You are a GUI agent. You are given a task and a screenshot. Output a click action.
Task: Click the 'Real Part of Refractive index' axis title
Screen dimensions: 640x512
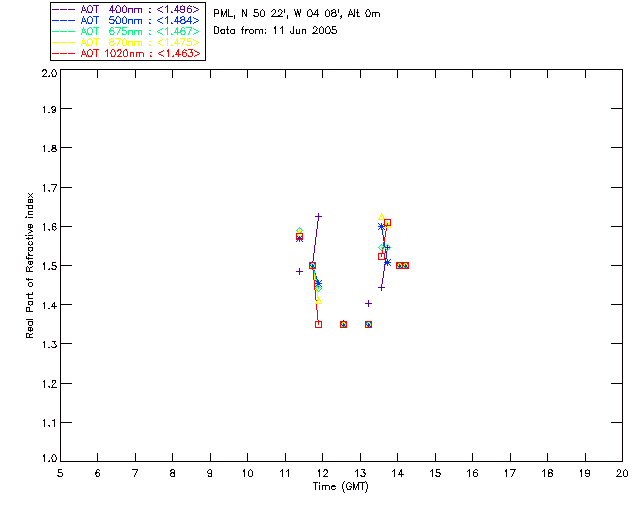coord(30,265)
